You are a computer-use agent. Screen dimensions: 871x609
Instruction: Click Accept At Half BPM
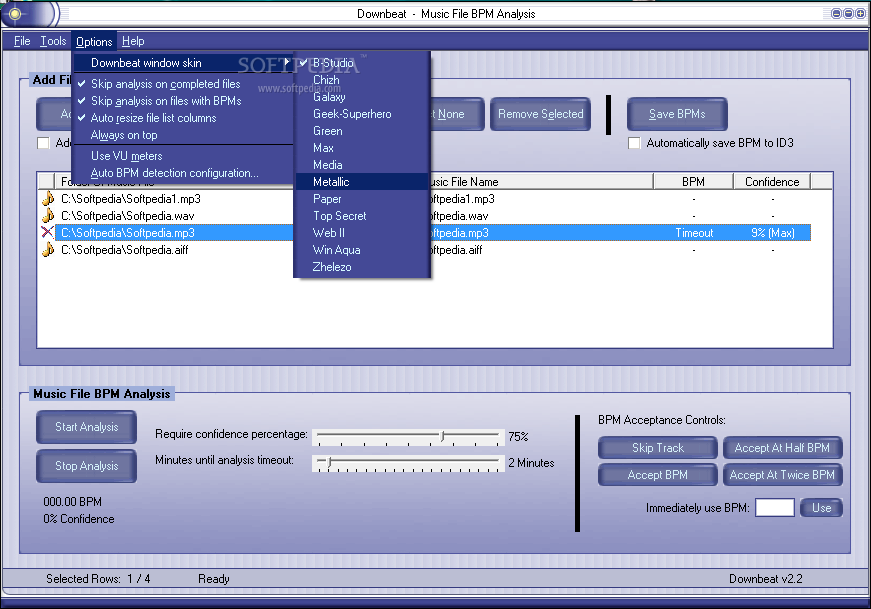click(782, 448)
